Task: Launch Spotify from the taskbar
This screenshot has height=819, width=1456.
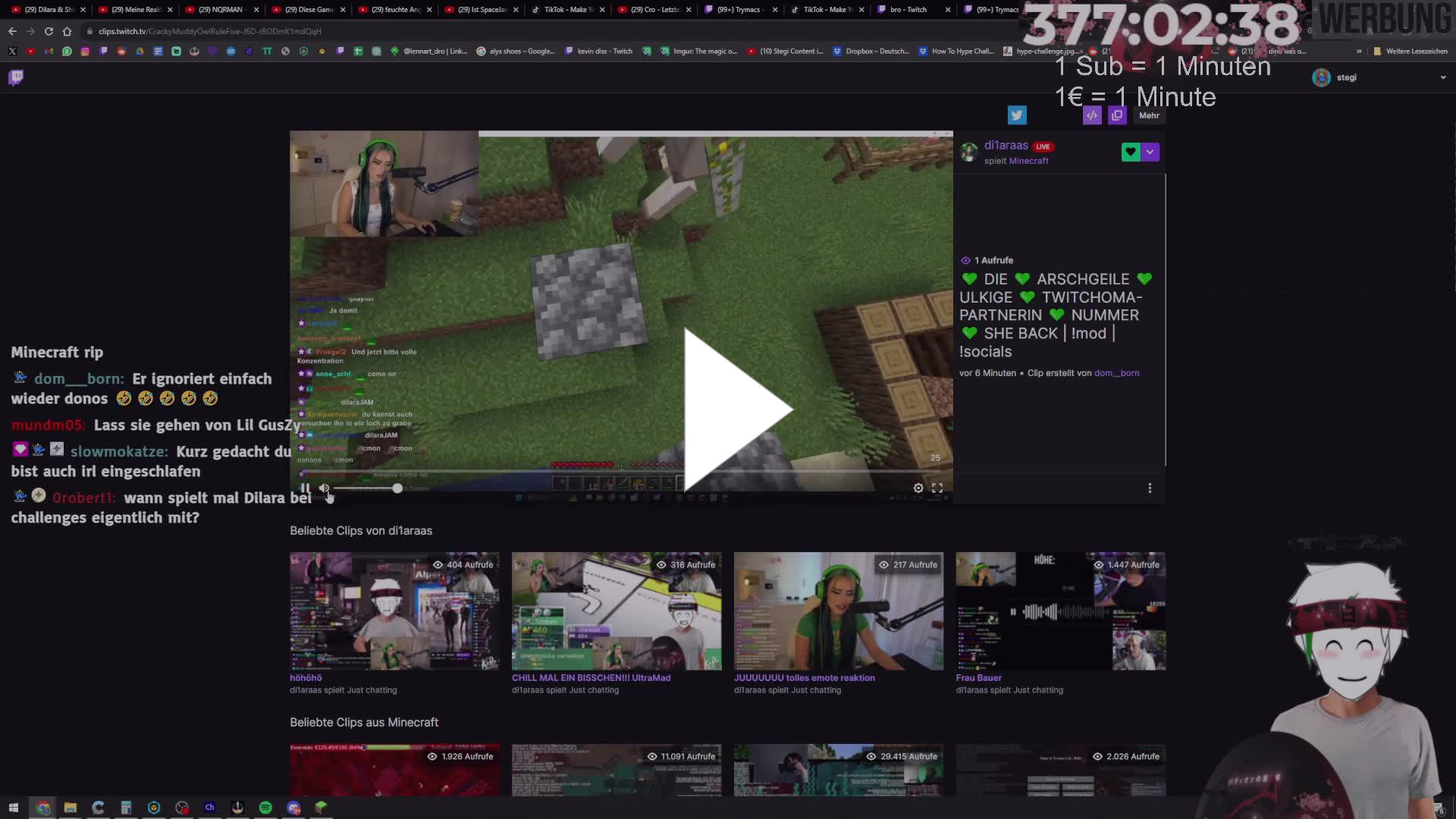Action: coord(265,808)
